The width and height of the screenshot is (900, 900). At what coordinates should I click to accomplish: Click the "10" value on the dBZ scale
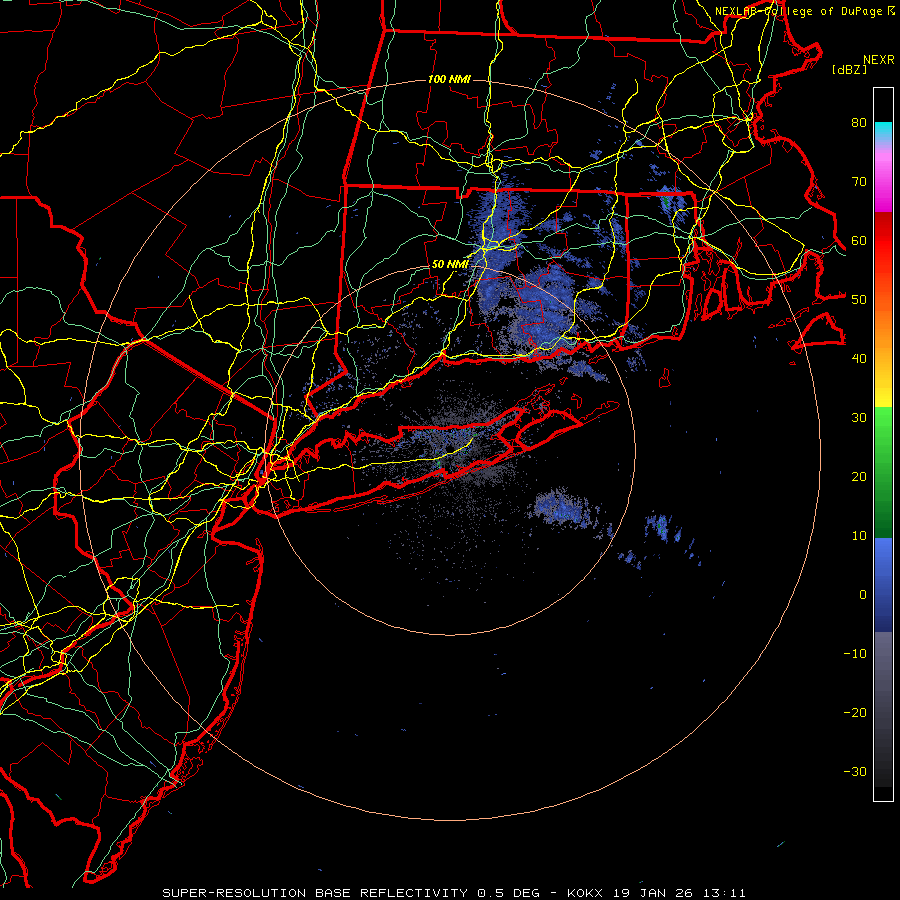(859, 536)
